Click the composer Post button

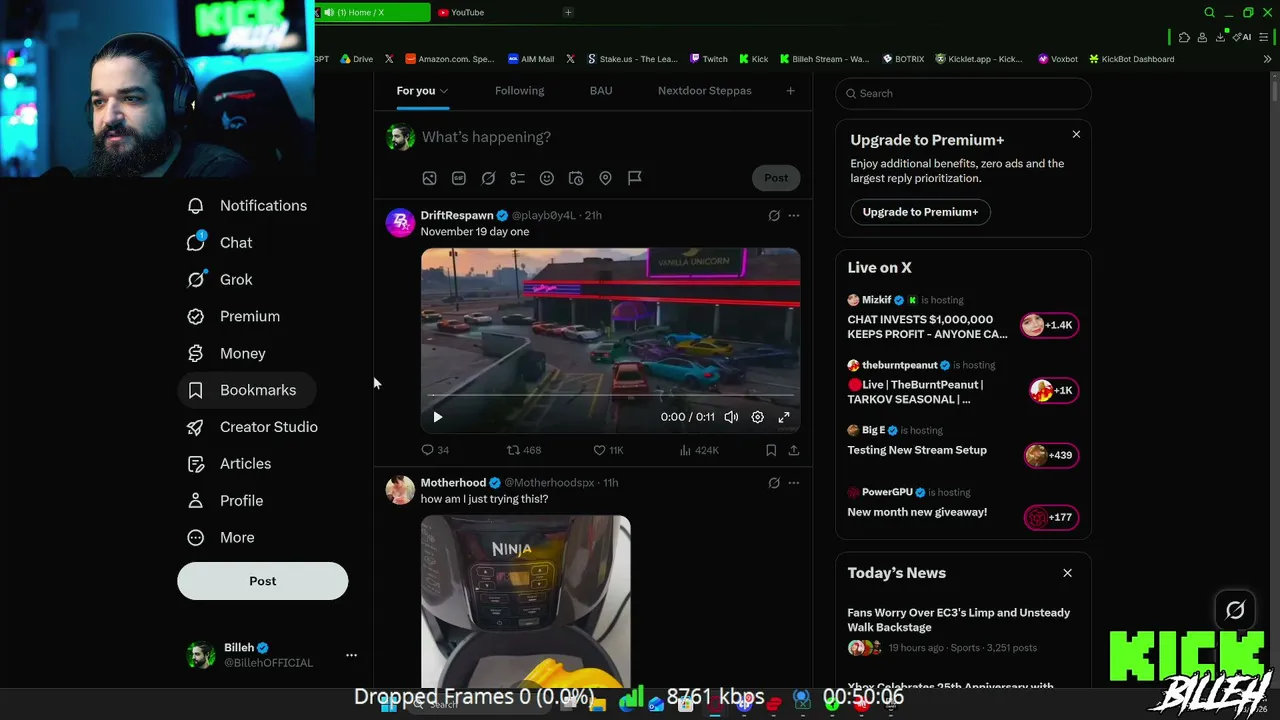click(x=776, y=178)
